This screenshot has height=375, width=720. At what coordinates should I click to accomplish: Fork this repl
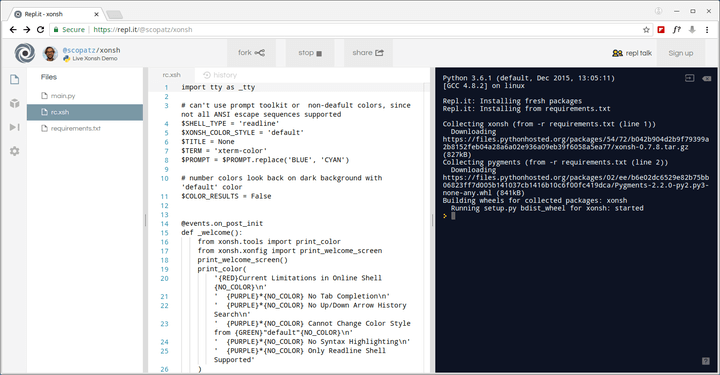click(251, 53)
